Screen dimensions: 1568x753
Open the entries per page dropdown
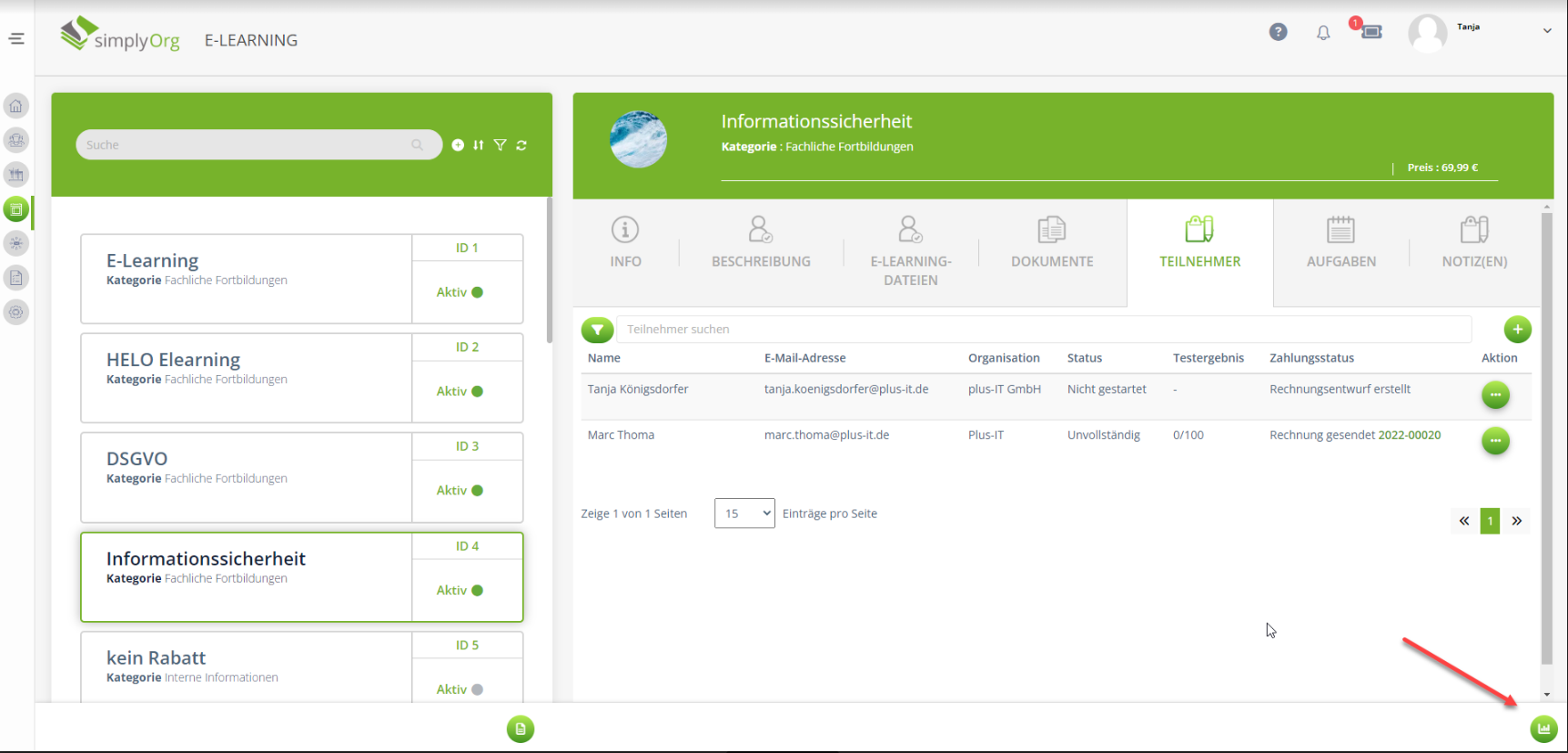tap(744, 514)
